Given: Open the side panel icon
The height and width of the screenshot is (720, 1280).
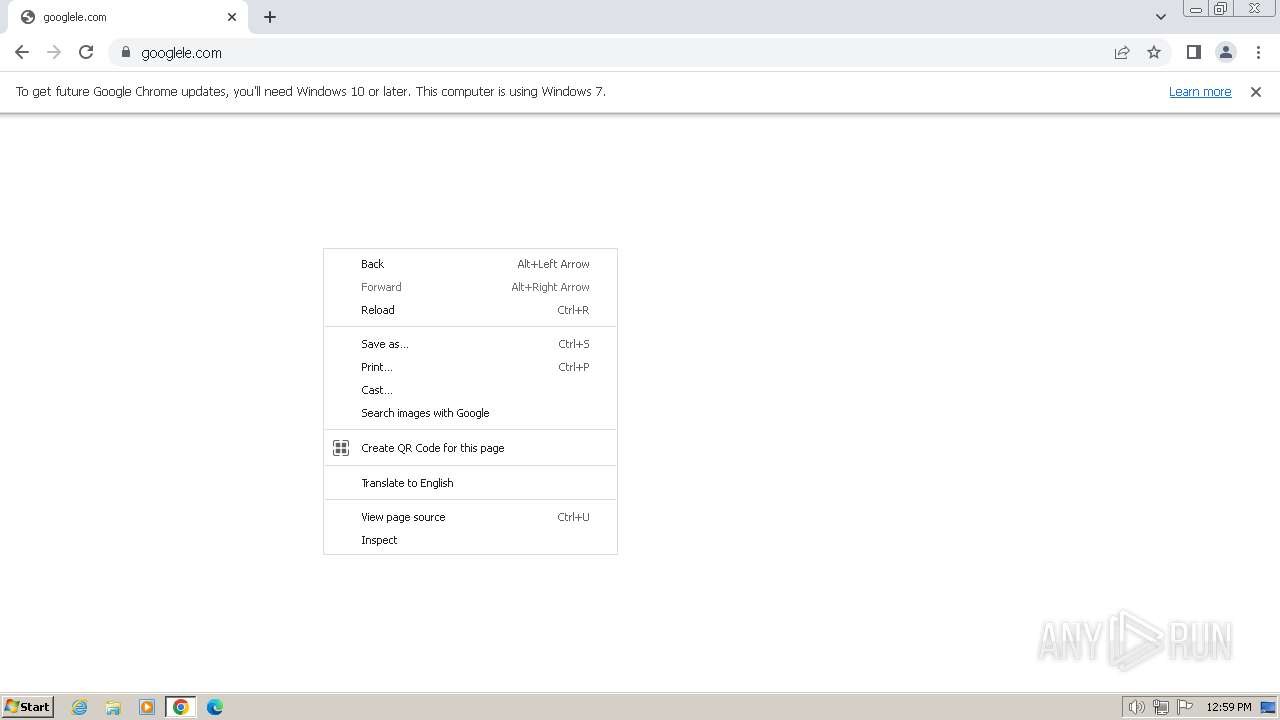Looking at the screenshot, I should point(1193,52).
